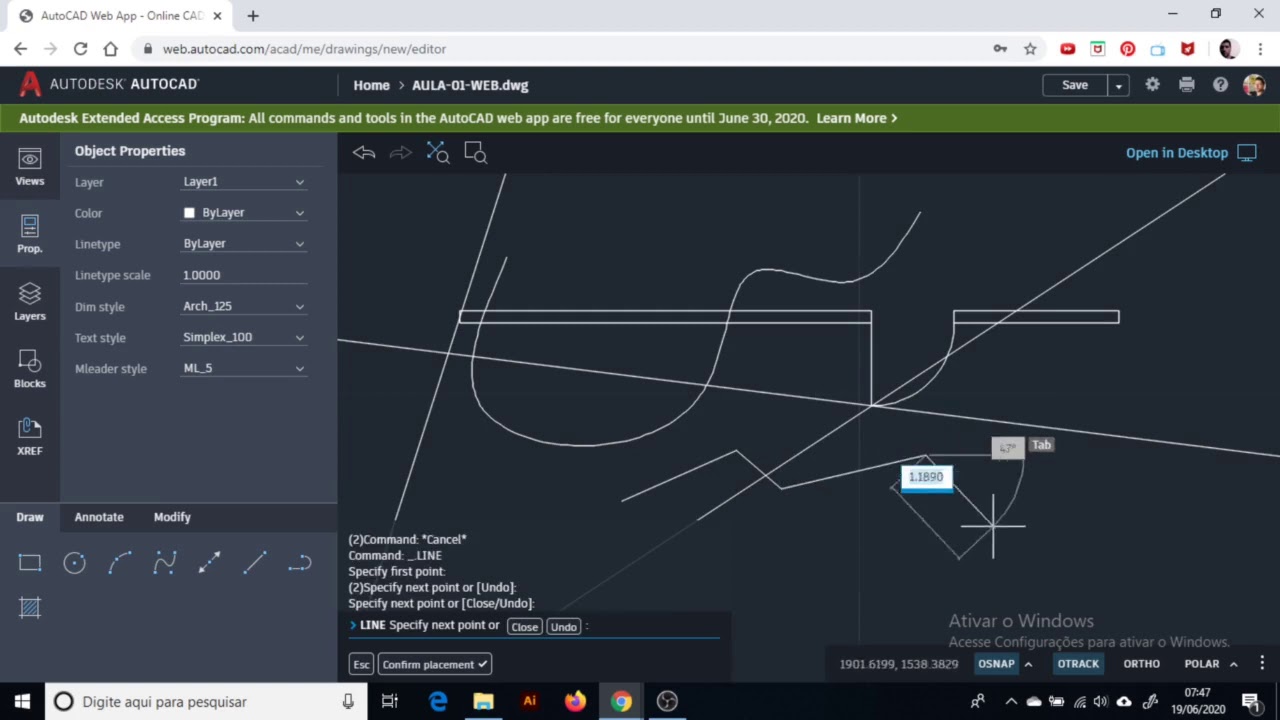Click the white Color swatch
Image resolution: width=1280 pixels, height=720 pixels.
click(x=189, y=213)
